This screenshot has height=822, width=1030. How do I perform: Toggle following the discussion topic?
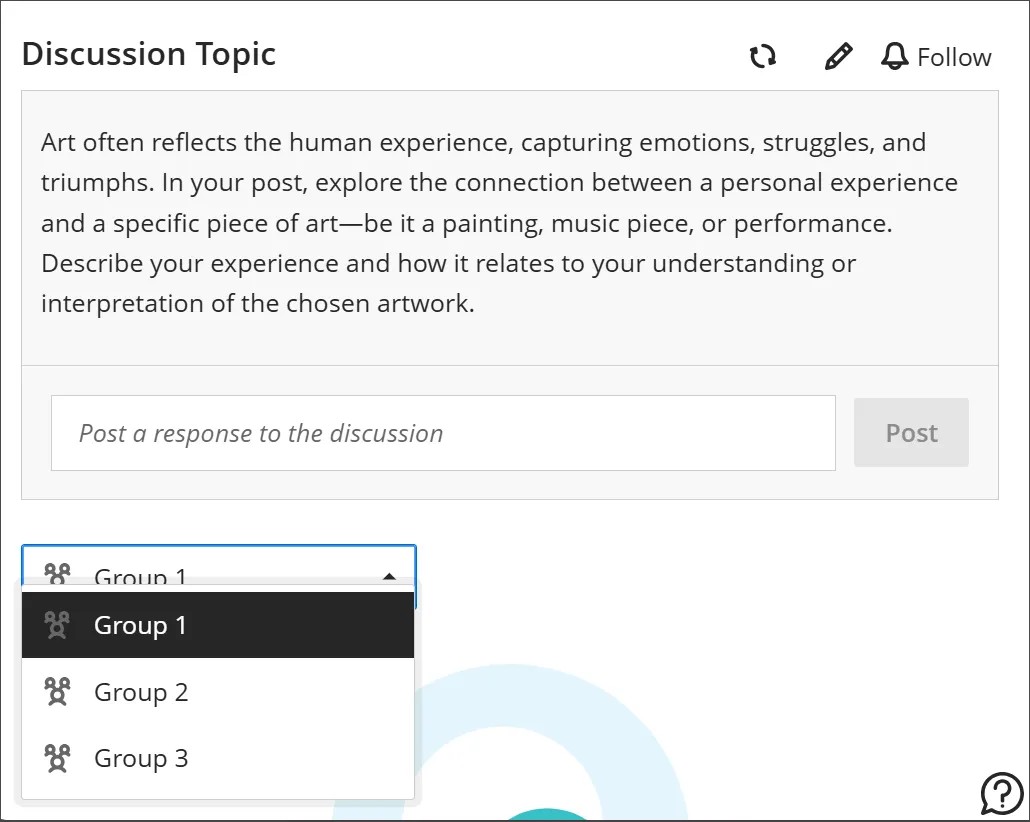[x=935, y=56]
